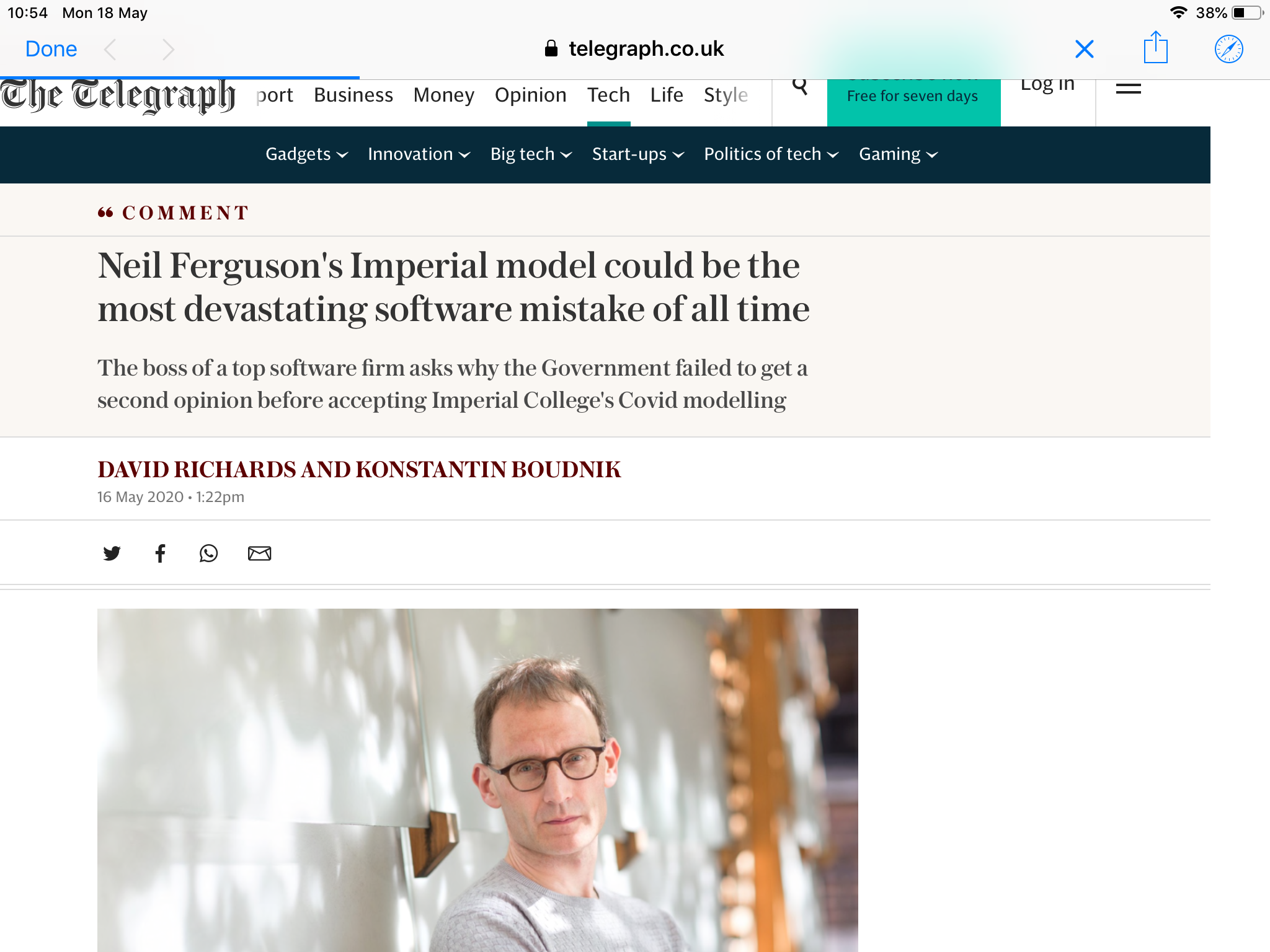Share article on Twitter
Screen dimensions: 1270x952
(112, 553)
